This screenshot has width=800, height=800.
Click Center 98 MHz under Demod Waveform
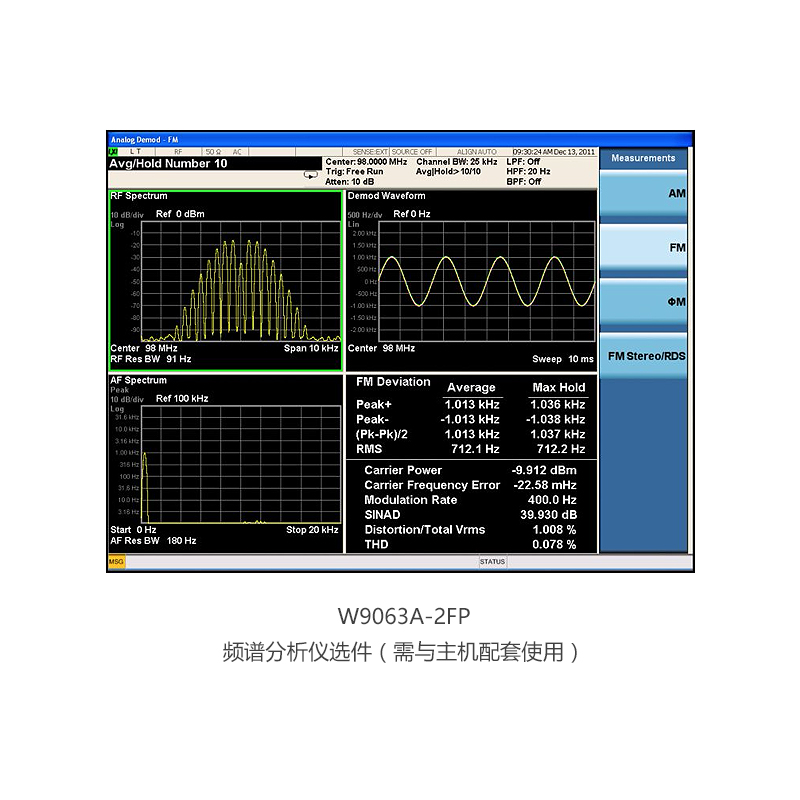point(381,348)
